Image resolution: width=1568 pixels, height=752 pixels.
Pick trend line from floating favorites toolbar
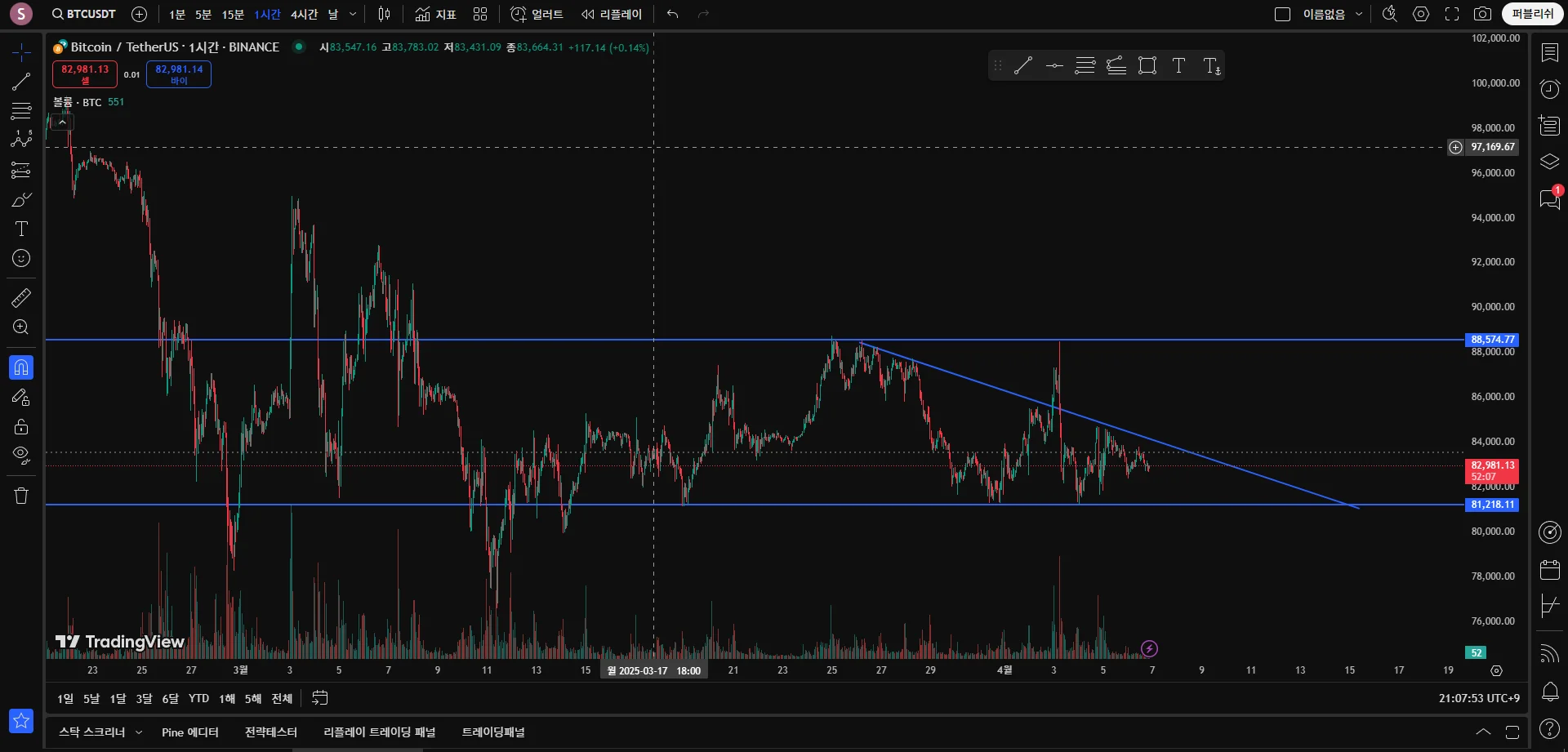click(x=1023, y=66)
